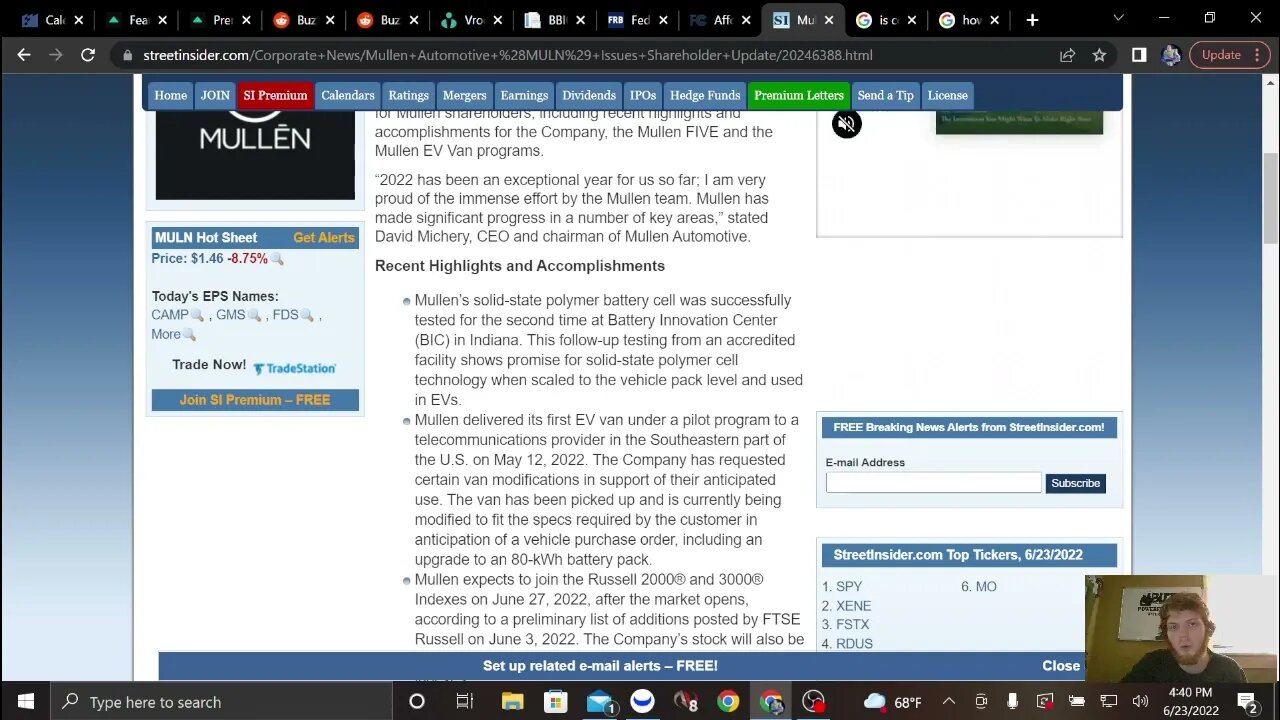The height and width of the screenshot is (720, 1280).
Task: Show hidden system tray icons
Action: 949,702
